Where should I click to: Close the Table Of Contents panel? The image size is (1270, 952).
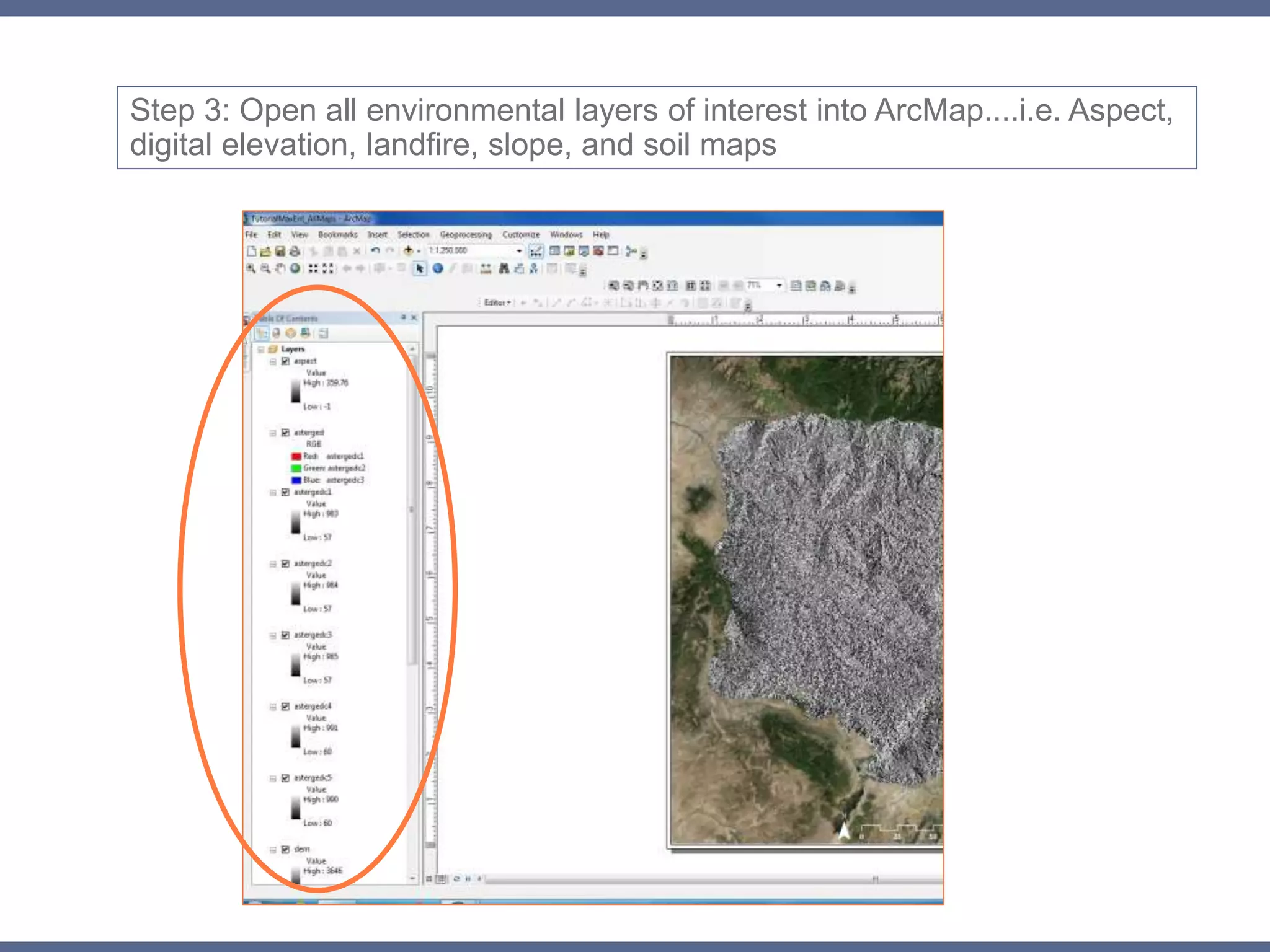(414, 318)
